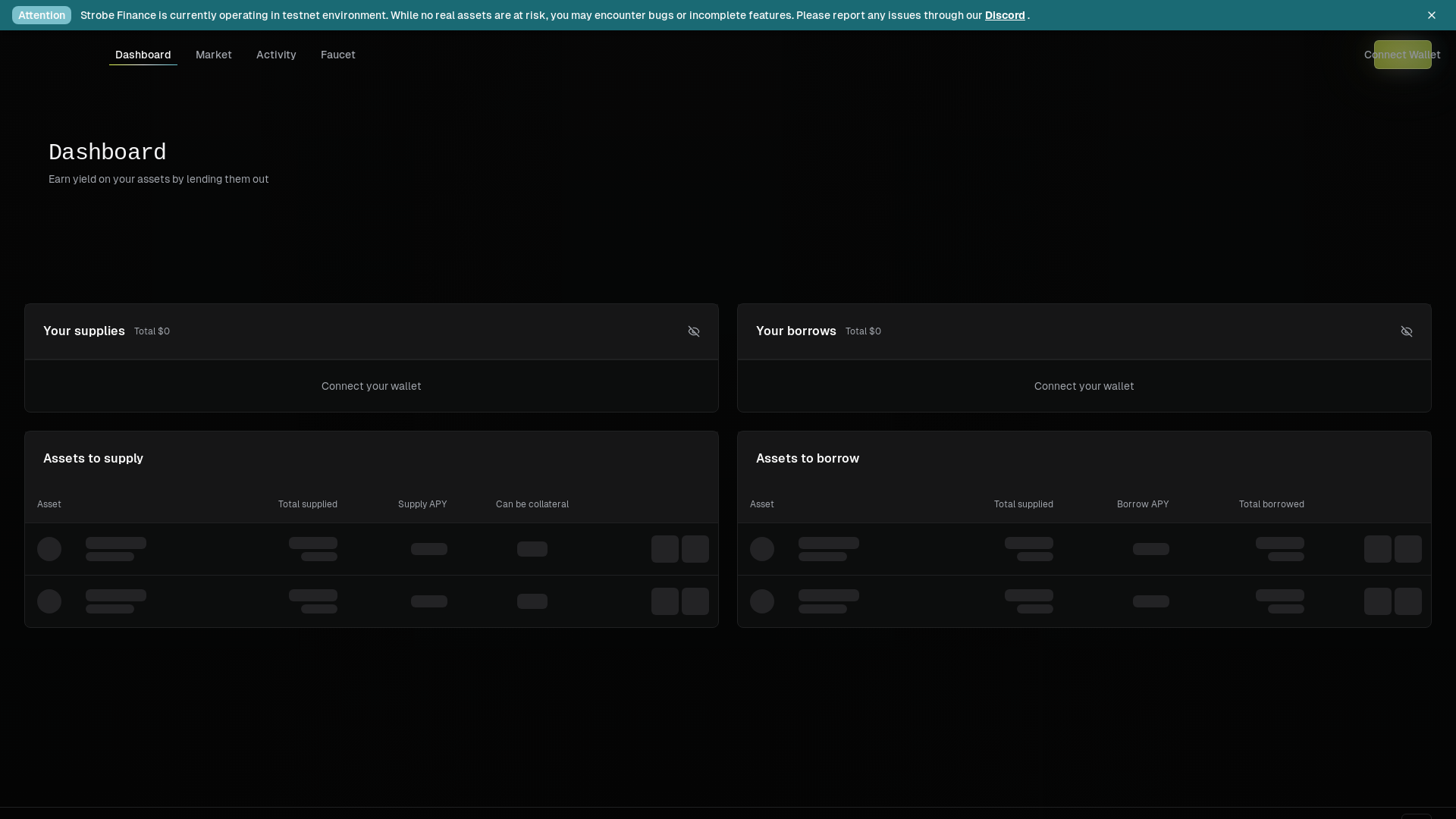Click 'Total $0' next to Your supplies
Screen dimensions: 1456x819
(x=152, y=331)
